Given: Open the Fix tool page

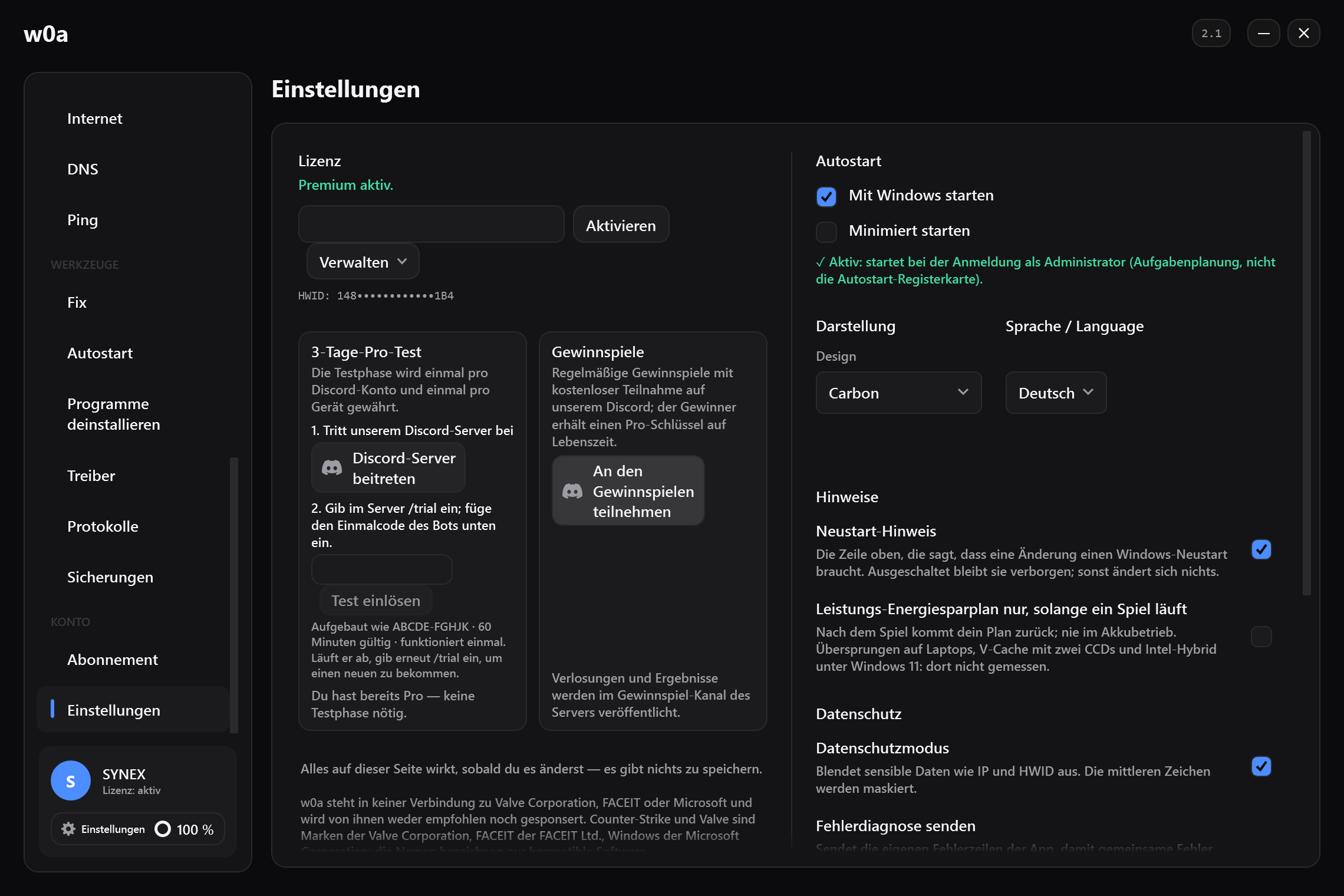Looking at the screenshot, I should (133, 302).
